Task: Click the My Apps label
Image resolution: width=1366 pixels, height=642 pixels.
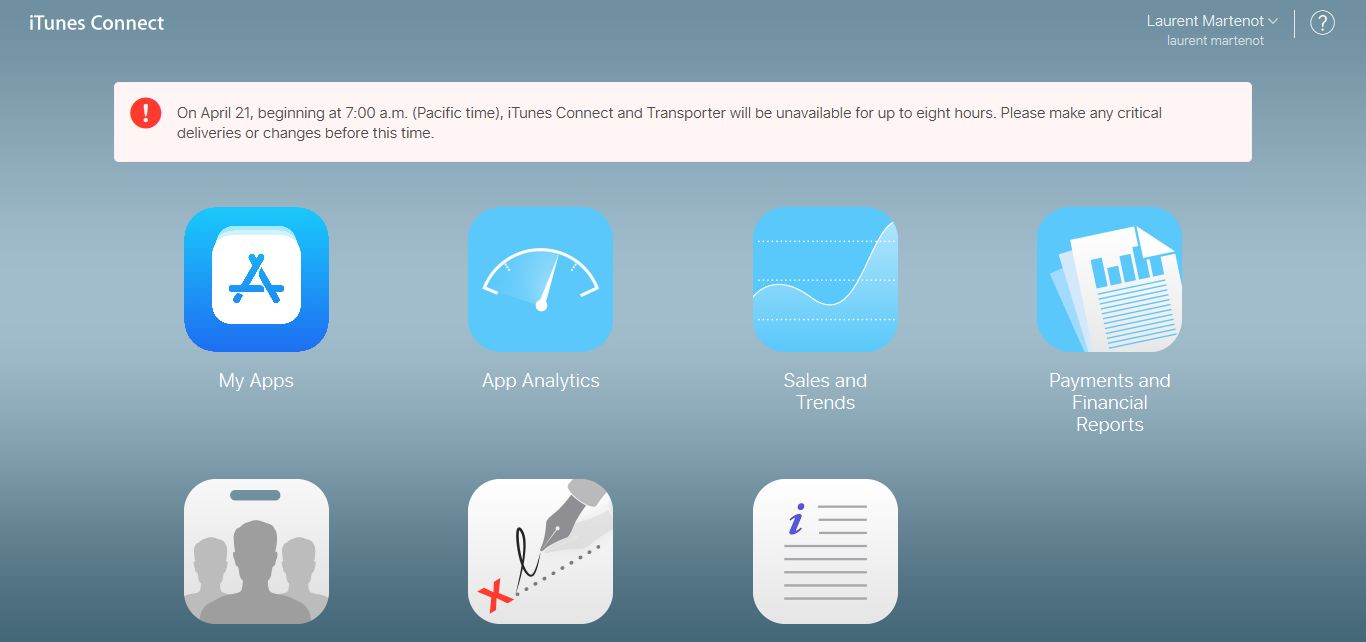Action: pos(256,381)
